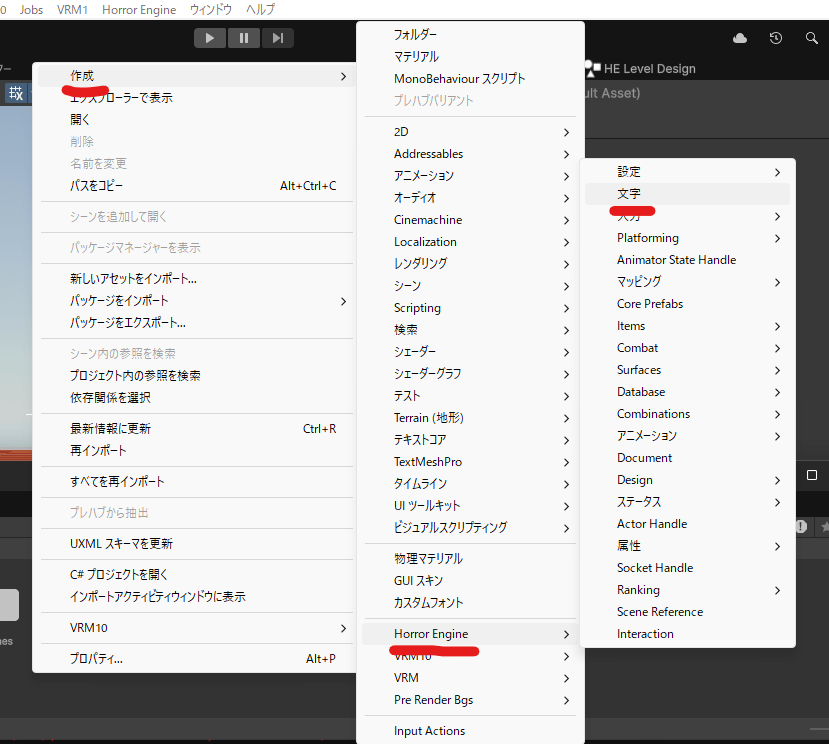
Task: Open the タイムライン submenu
Action: pos(471,484)
